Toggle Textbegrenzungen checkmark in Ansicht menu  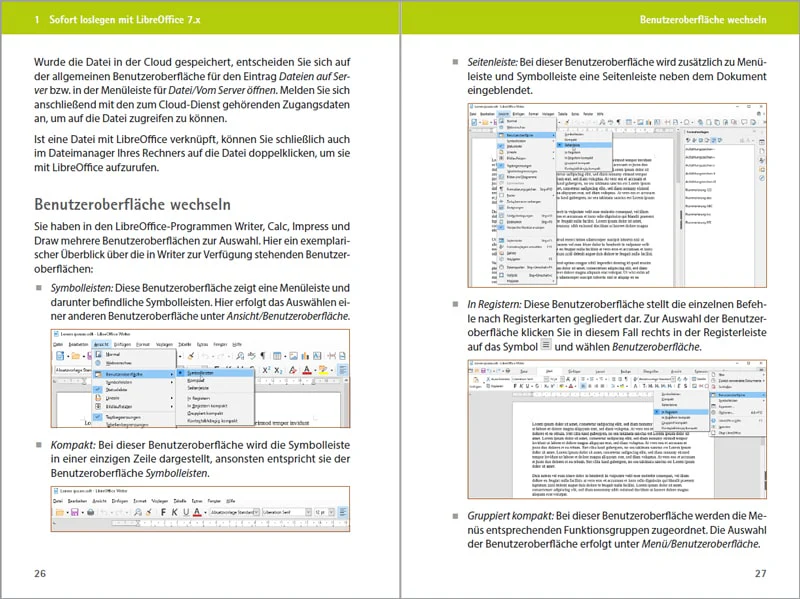click(x=97, y=417)
